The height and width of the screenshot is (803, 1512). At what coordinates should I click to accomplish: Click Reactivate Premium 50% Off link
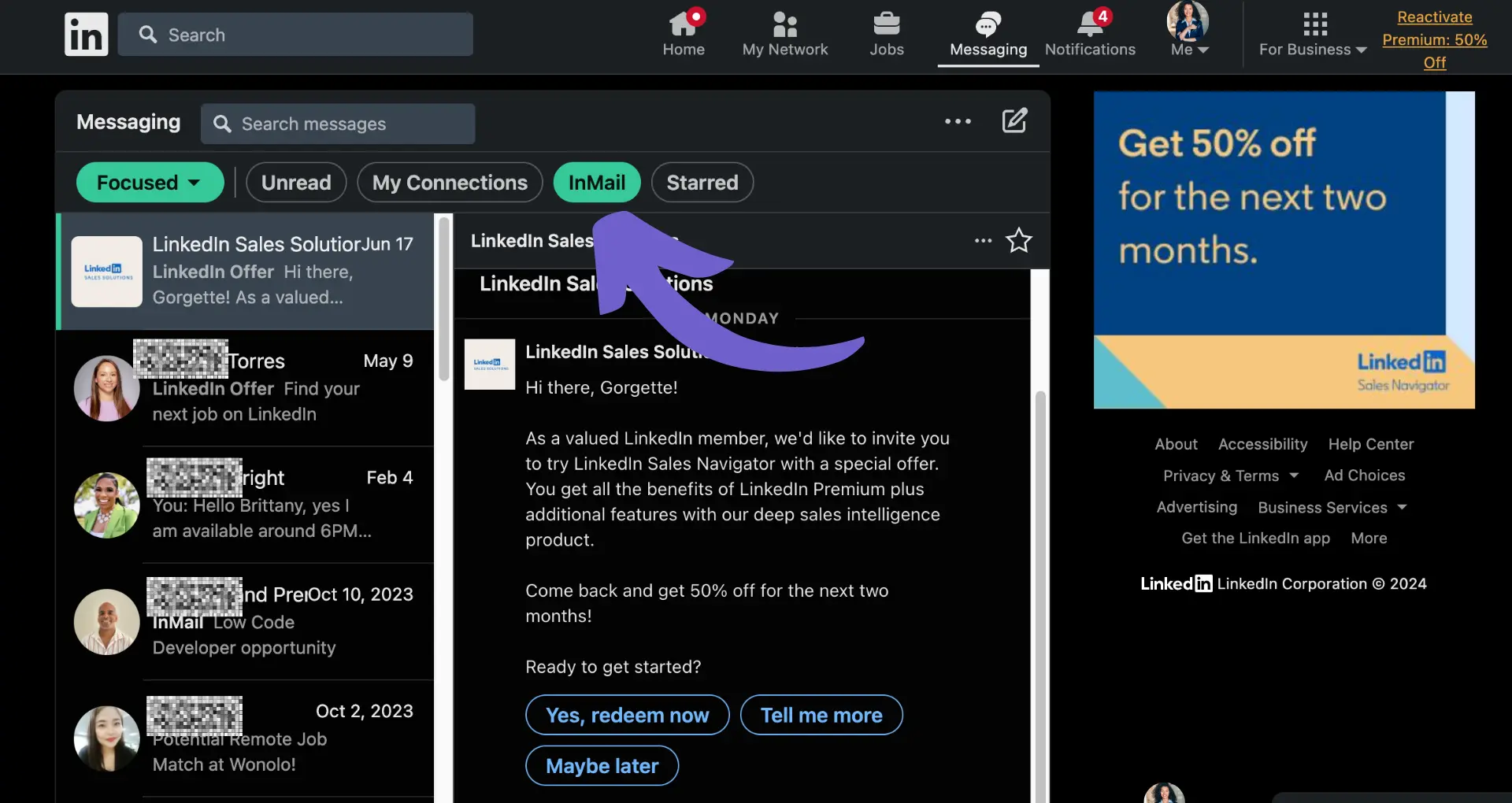pos(1434,39)
